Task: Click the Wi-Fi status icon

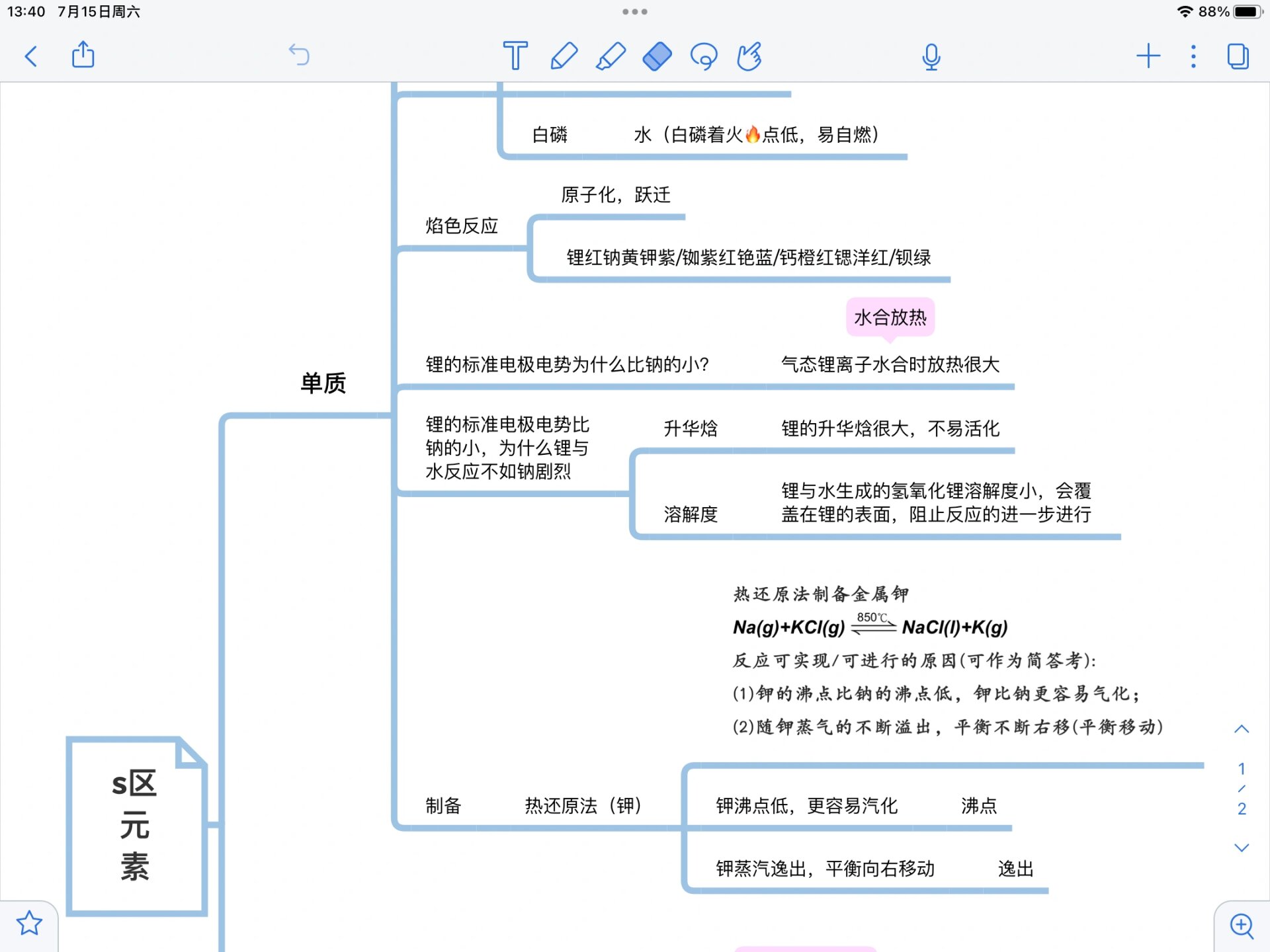Action: [1185, 11]
